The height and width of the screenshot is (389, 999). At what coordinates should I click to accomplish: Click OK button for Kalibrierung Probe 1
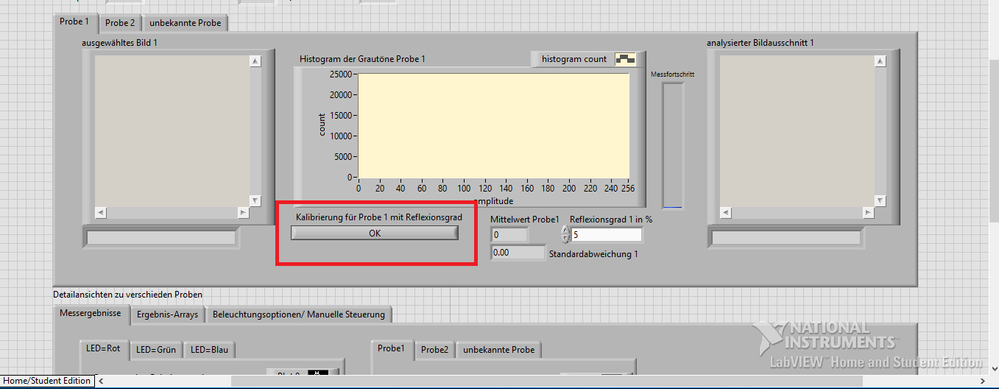[375, 234]
